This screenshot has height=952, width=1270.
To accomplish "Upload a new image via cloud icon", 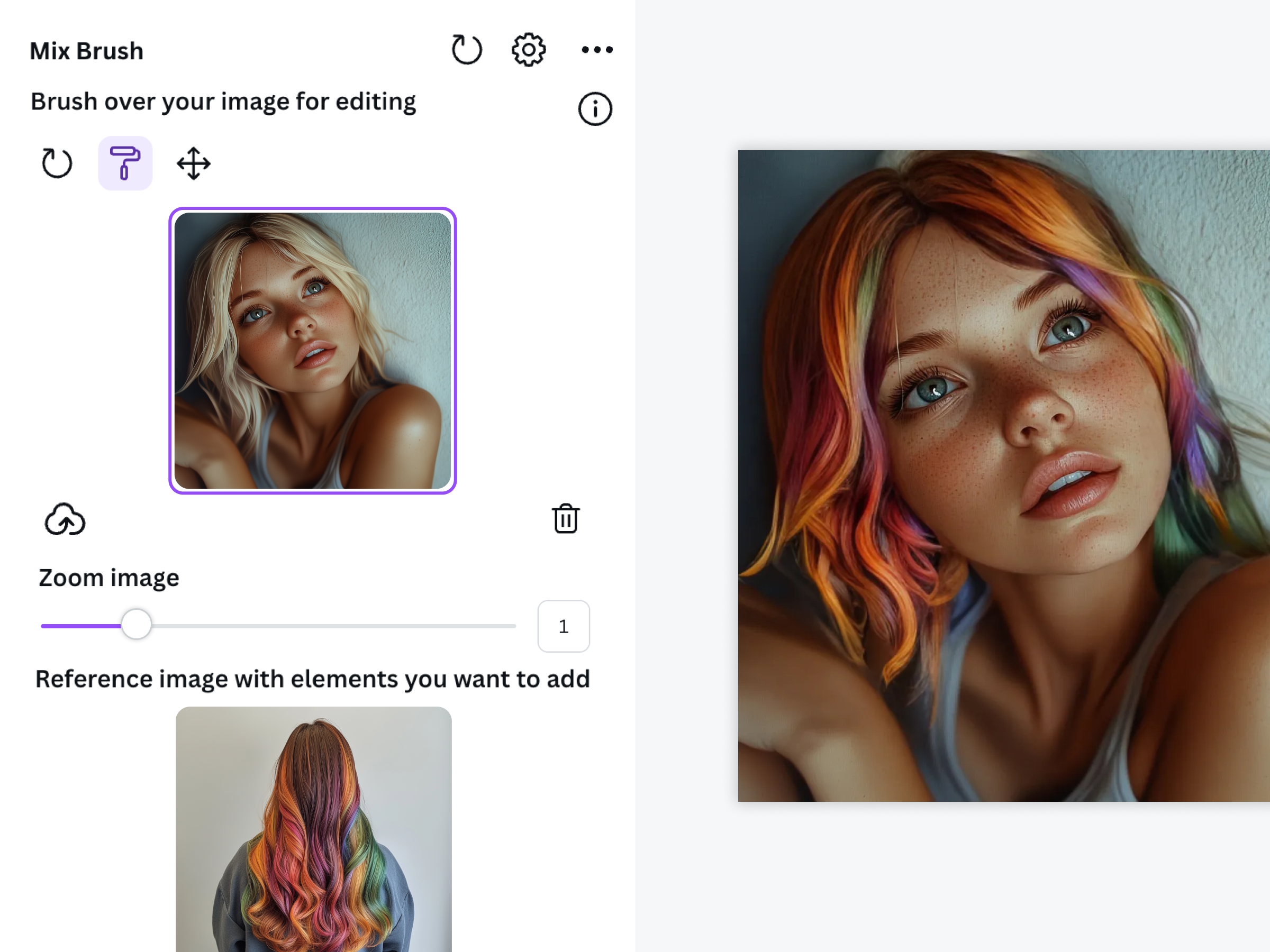I will coord(65,520).
